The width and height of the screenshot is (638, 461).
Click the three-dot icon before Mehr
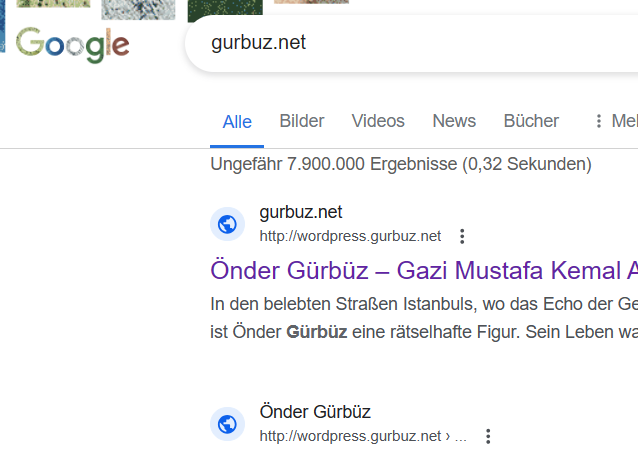[598, 121]
